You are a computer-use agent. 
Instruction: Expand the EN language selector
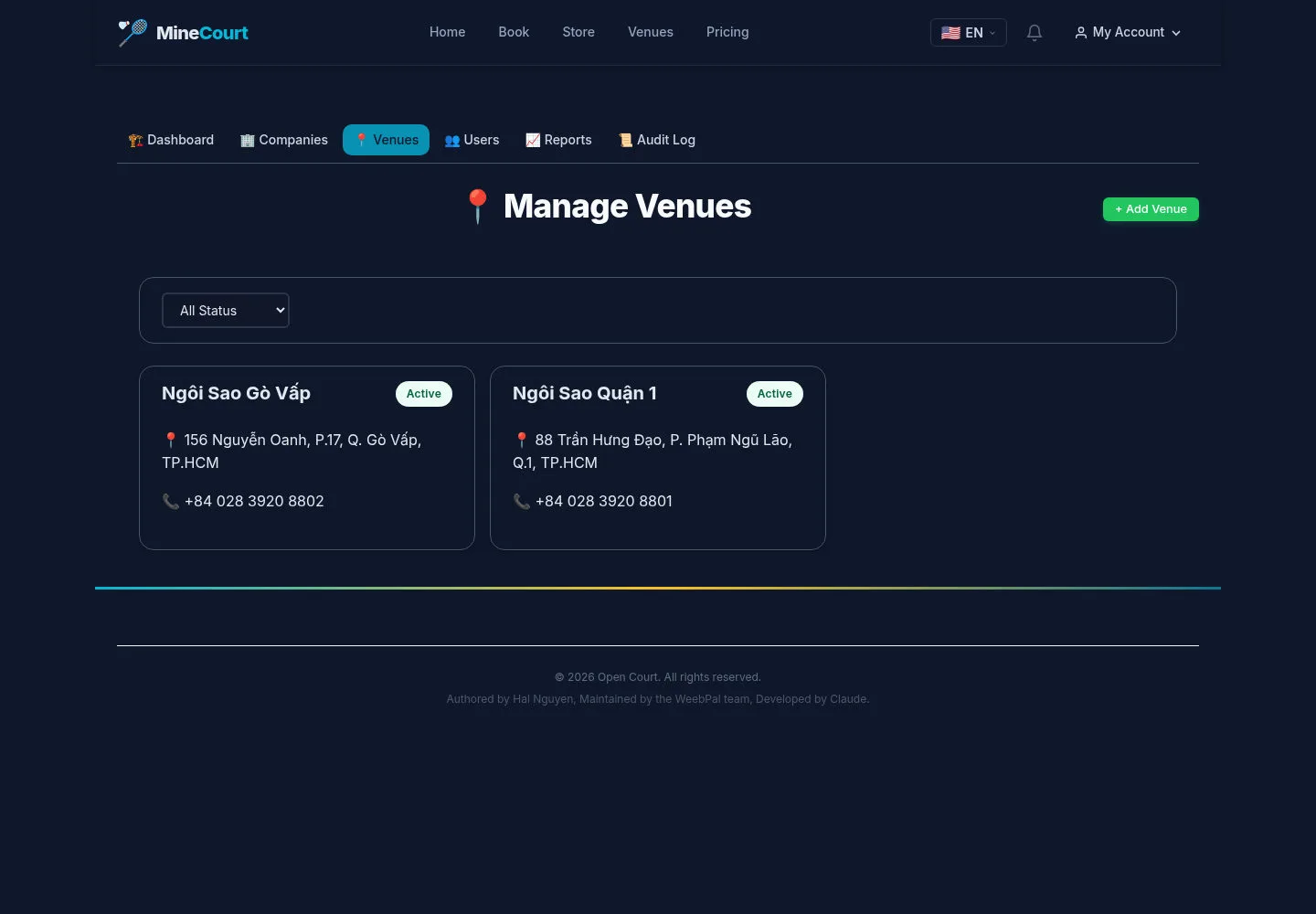(x=969, y=33)
